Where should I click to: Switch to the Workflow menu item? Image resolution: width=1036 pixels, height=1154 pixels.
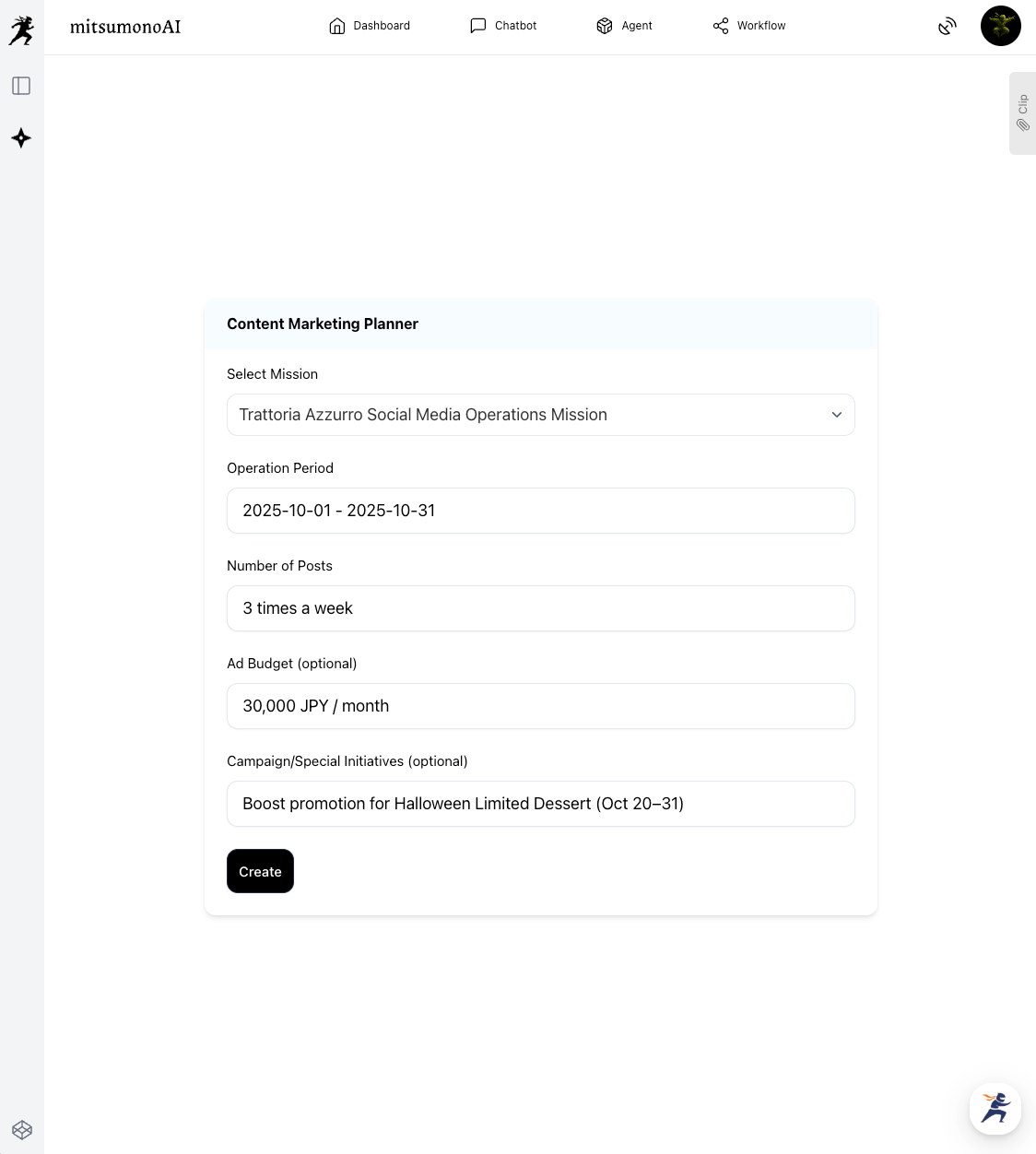click(748, 26)
